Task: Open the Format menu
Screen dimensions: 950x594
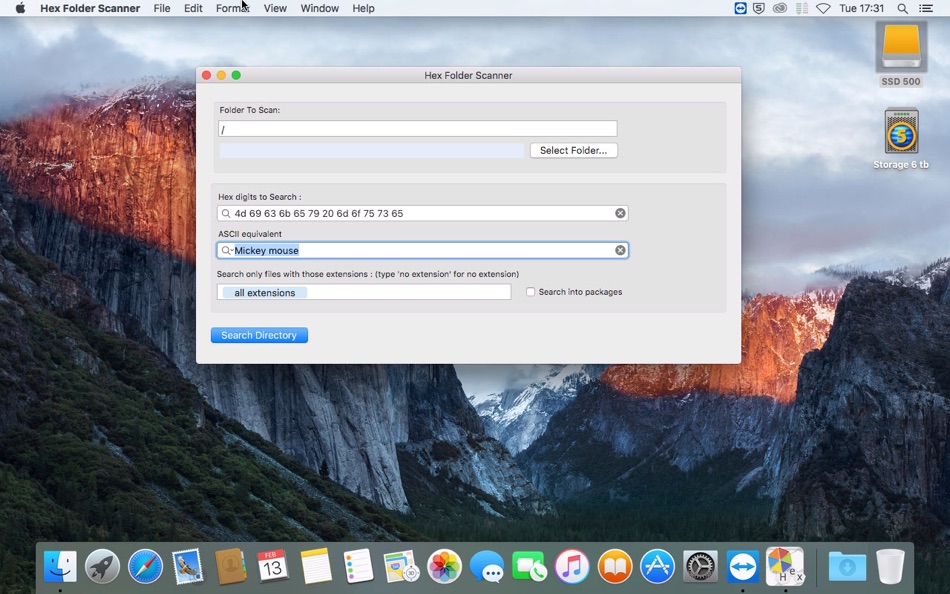Action: tap(233, 8)
